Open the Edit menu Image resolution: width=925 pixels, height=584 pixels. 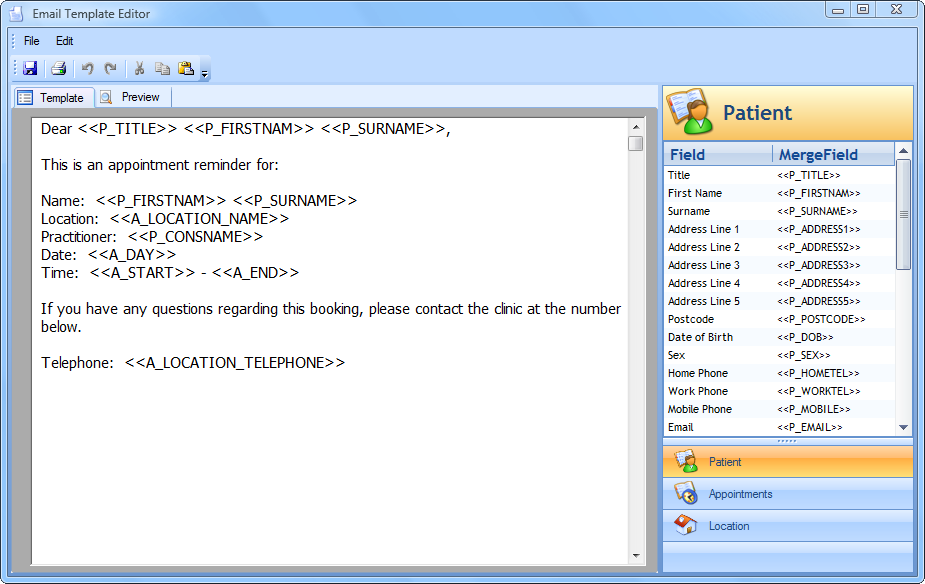(x=64, y=41)
